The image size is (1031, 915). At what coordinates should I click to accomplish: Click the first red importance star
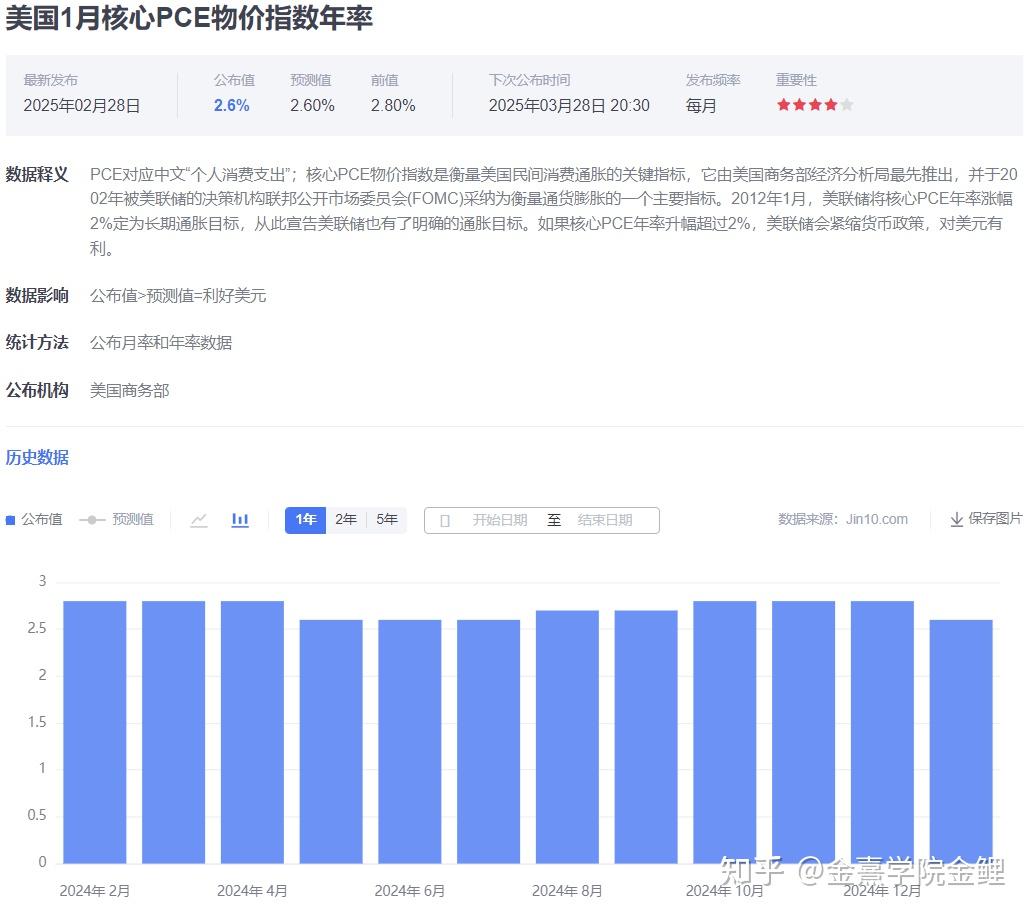[783, 103]
